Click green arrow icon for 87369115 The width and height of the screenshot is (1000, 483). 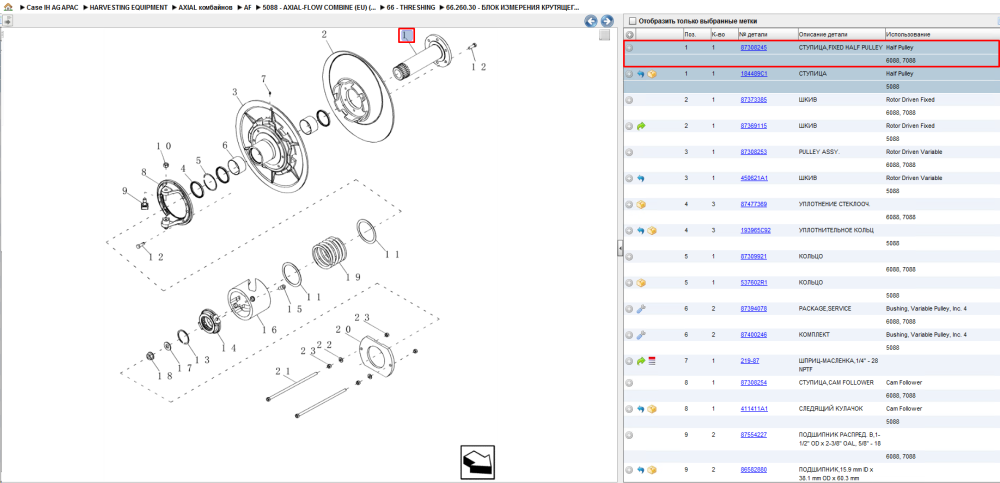point(641,126)
